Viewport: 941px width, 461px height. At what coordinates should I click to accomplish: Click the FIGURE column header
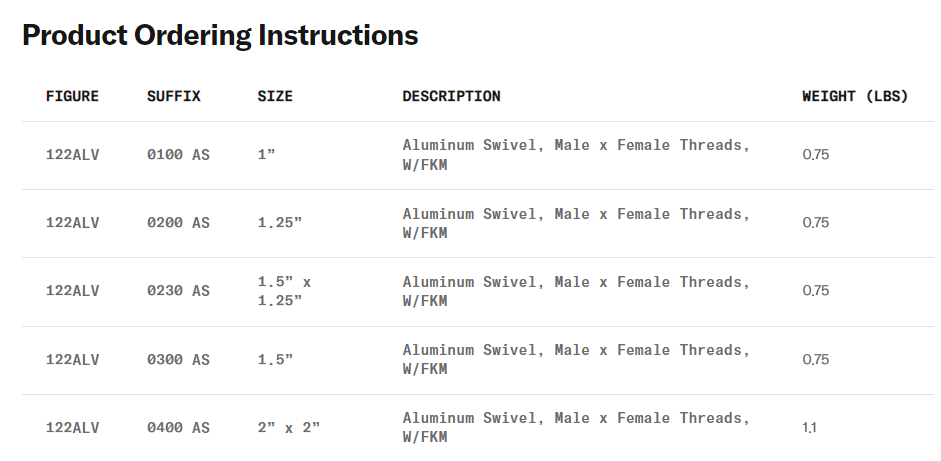coord(72,97)
